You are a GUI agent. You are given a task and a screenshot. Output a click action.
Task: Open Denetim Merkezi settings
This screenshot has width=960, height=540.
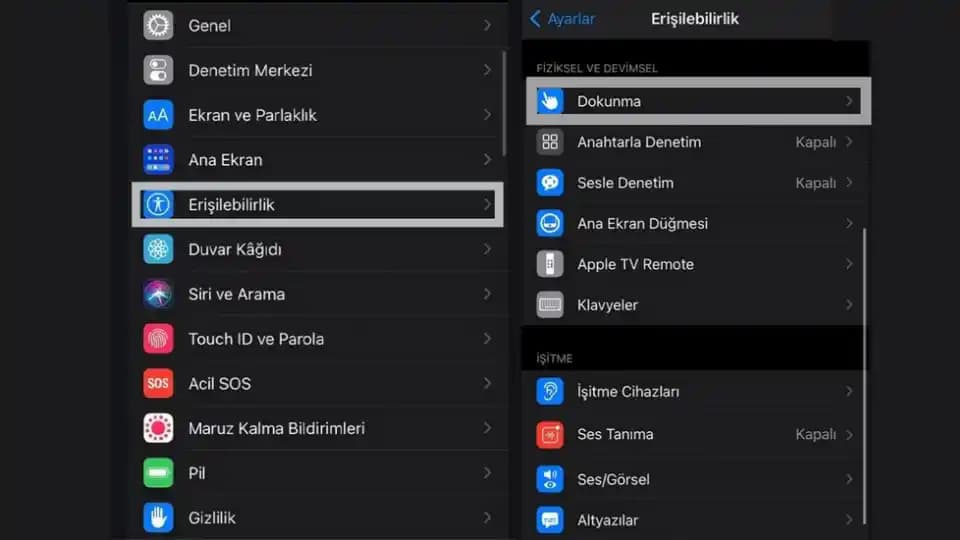tap(318, 70)
